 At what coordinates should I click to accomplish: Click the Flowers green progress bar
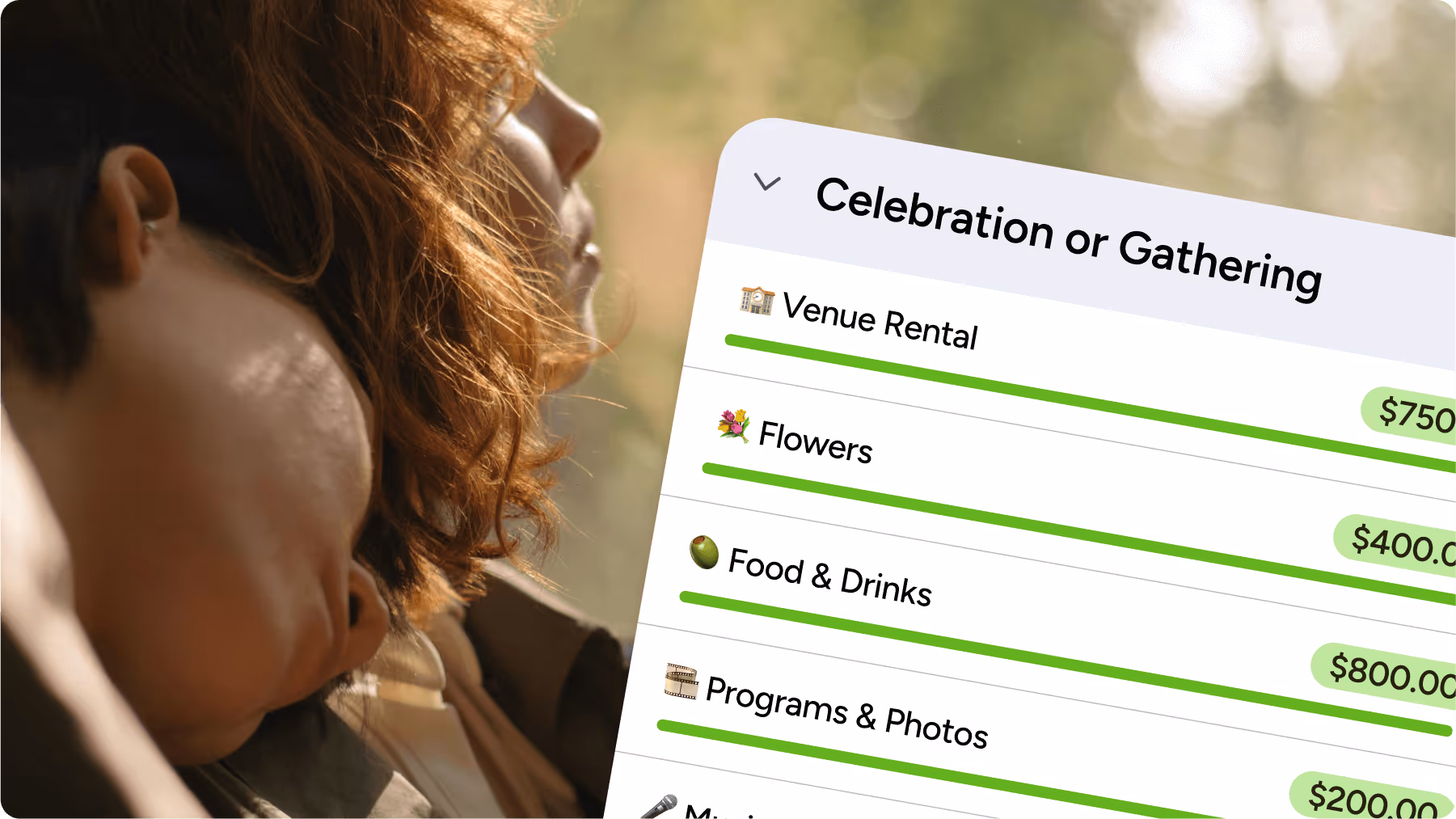click(1079, 534)
